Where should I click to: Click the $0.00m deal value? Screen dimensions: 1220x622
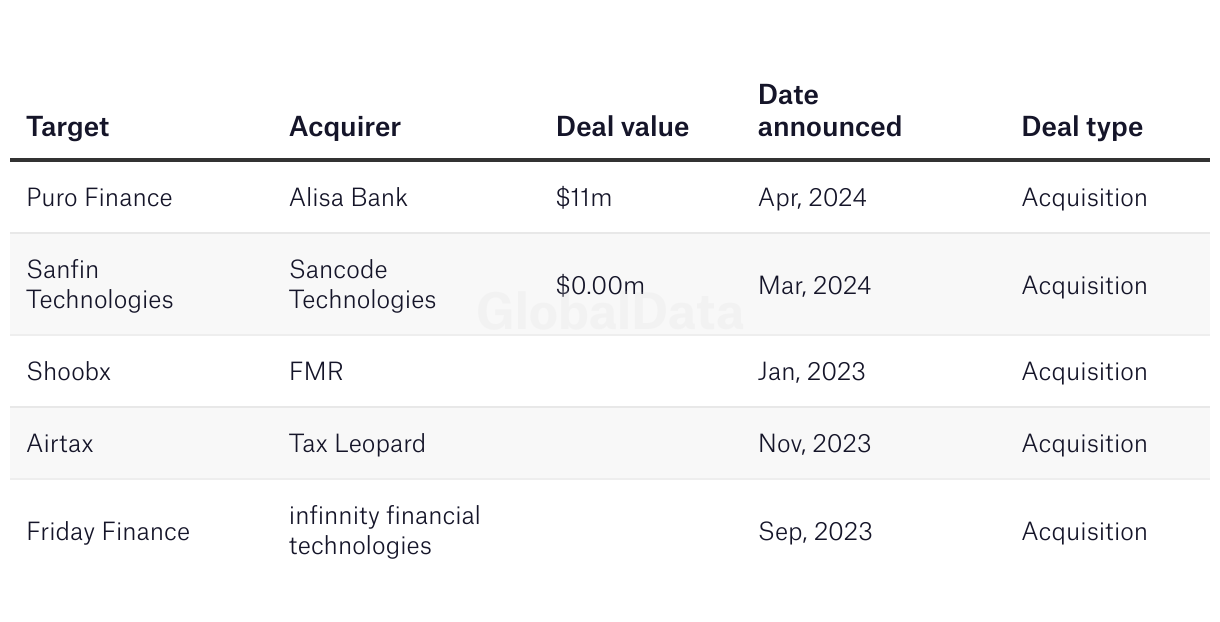600,285
